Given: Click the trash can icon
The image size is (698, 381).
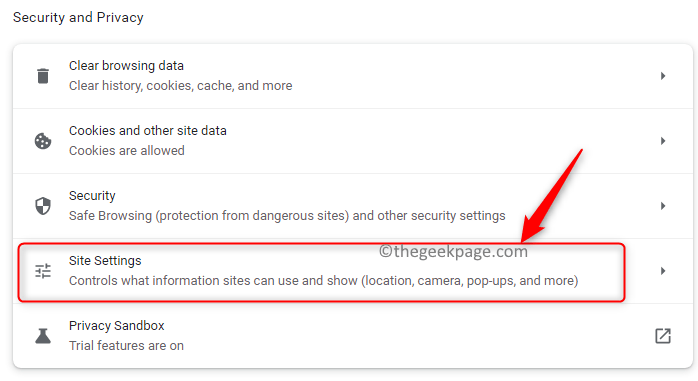Looking at the screenshot, I should click(43, 76).
